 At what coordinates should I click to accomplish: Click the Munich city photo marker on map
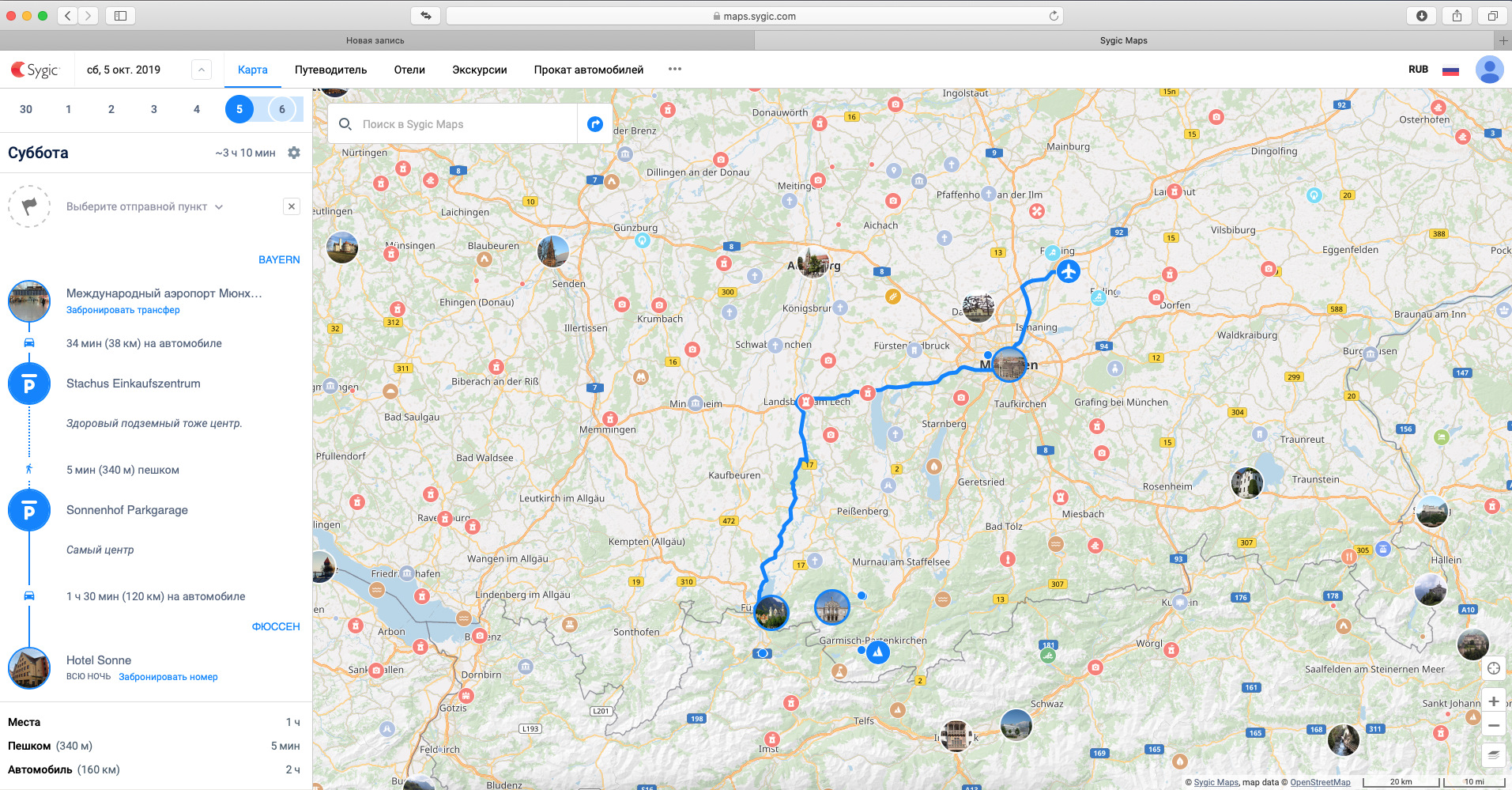click(1009, 365)
